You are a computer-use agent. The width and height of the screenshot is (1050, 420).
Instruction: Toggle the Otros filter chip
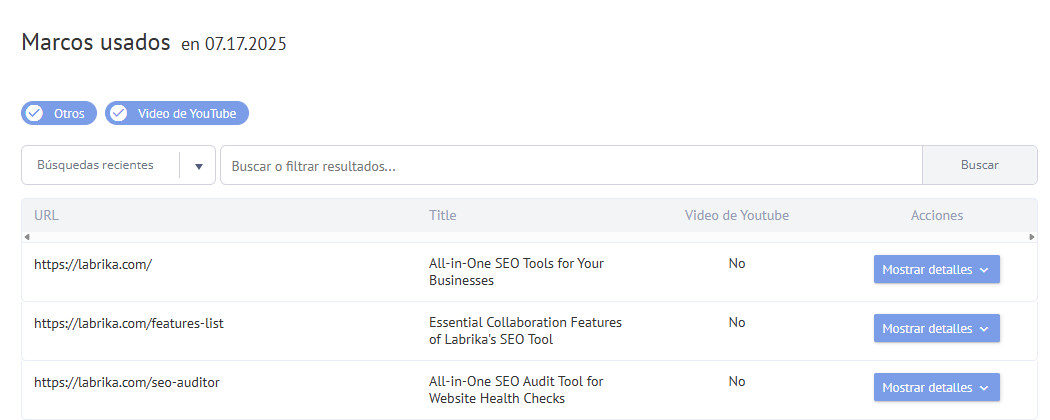pyautogui.click(x=59, y=113)
